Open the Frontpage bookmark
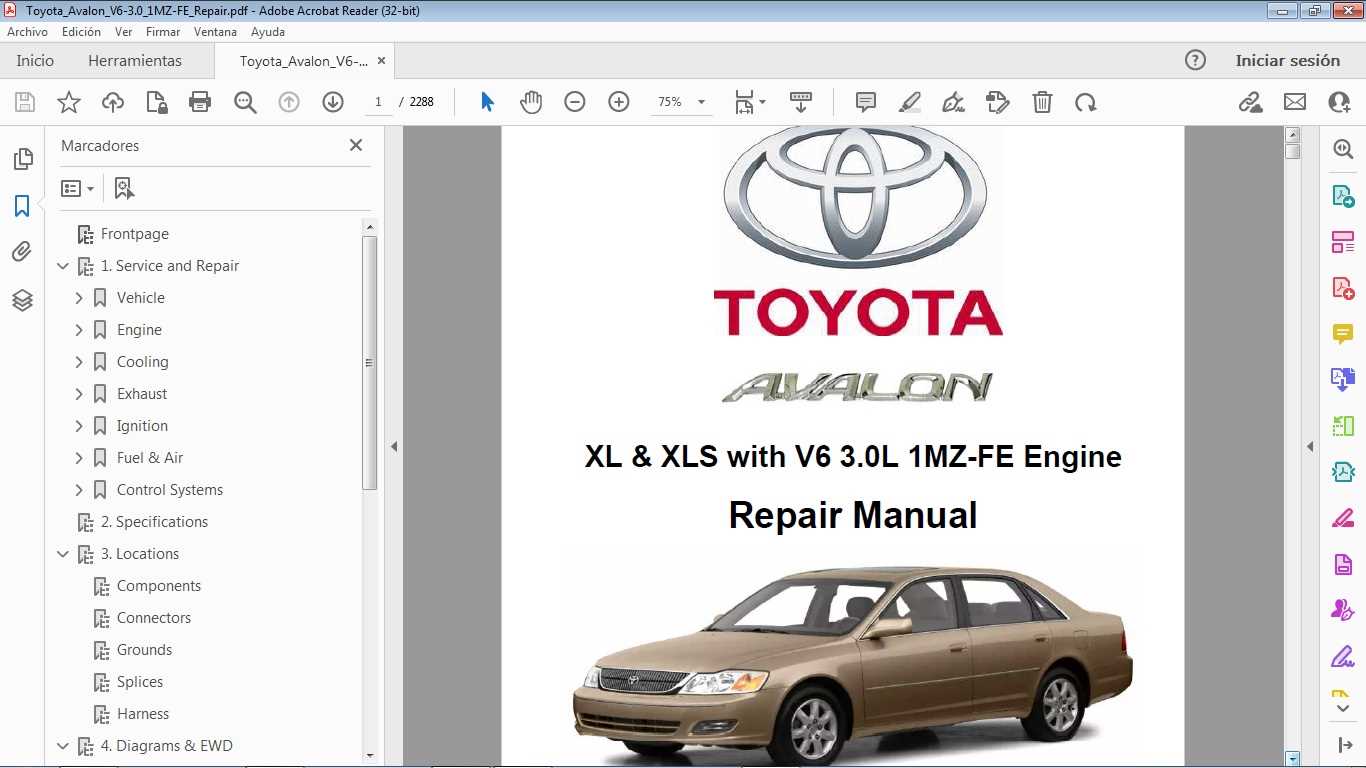1366x768 pixels. 135,234
